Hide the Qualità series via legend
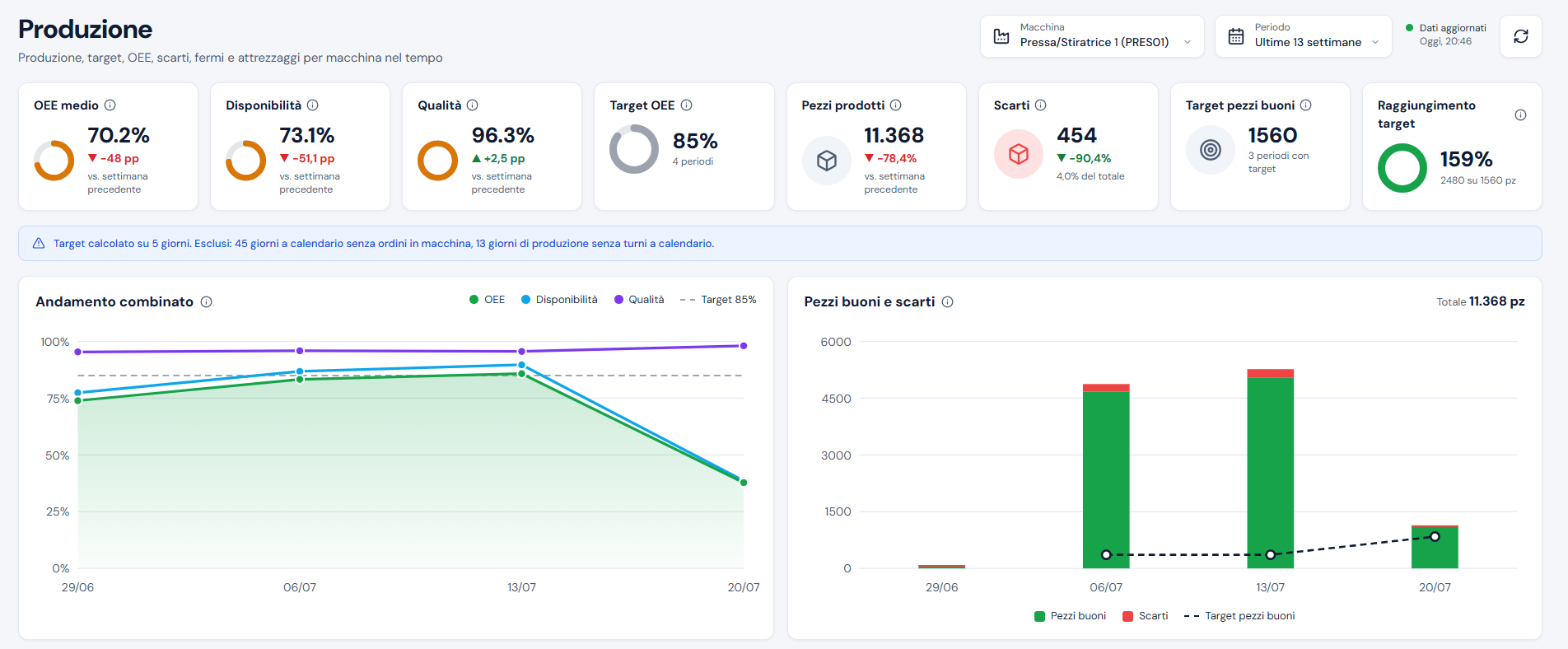This screenshot has height=649, width=1568. tap(639, 300)
